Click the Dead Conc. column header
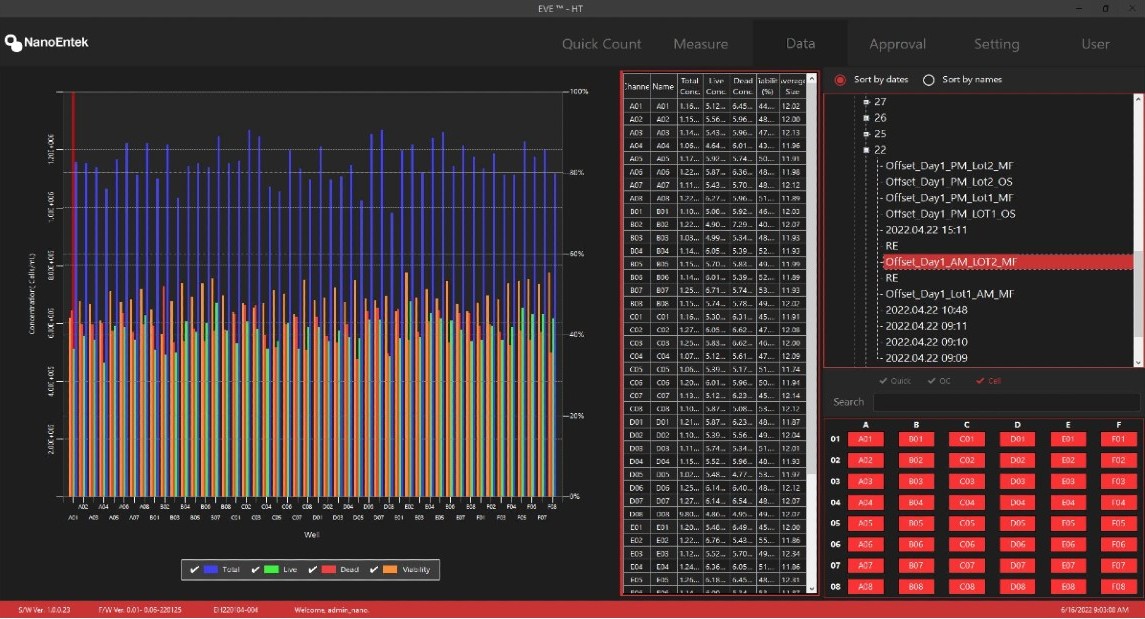This screenshot has height=619, width=1145. (x=743, y=86)
